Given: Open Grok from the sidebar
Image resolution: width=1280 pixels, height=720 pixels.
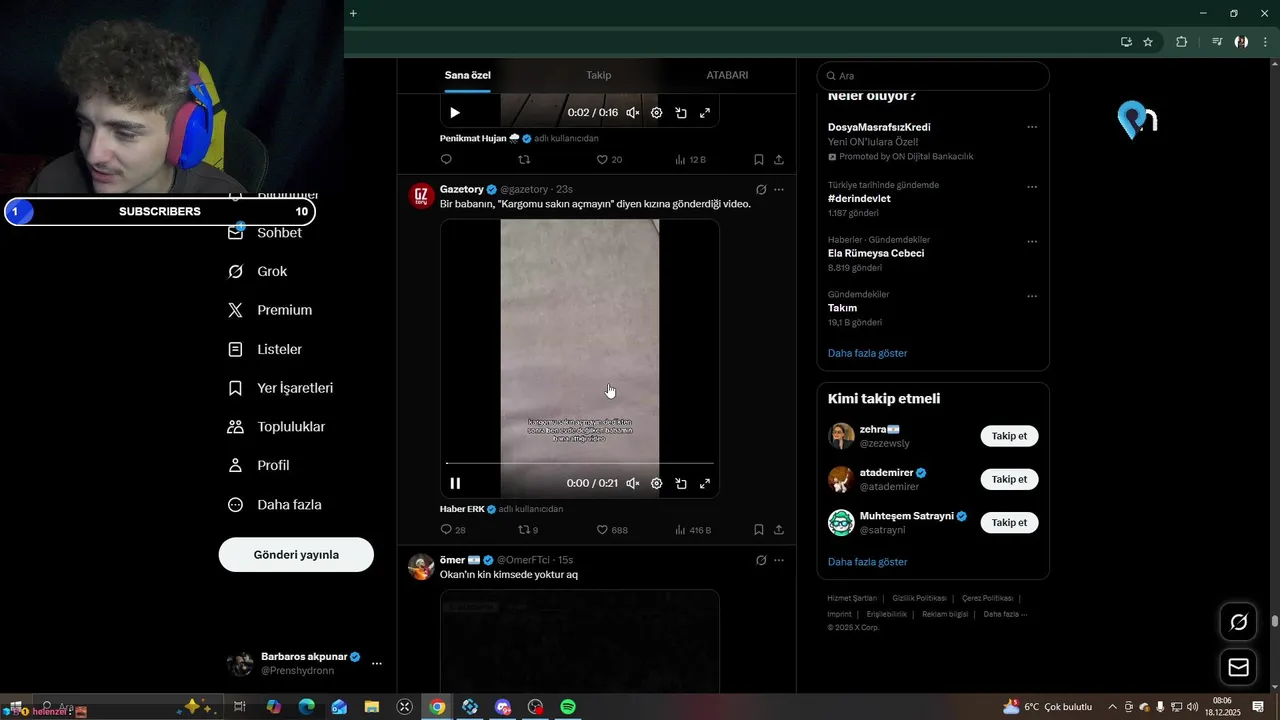Looking at the screenshot, I should [x=259, y=271].
